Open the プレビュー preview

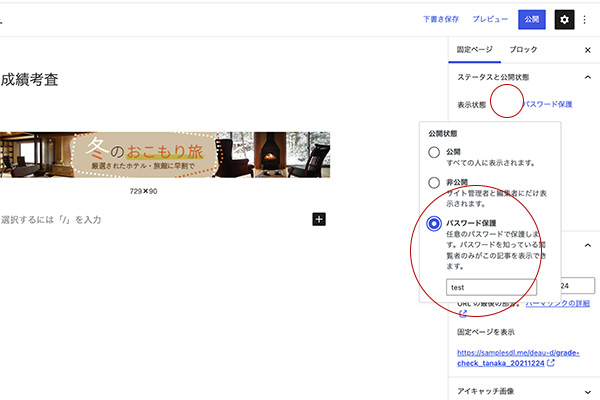tap(490, 19)
